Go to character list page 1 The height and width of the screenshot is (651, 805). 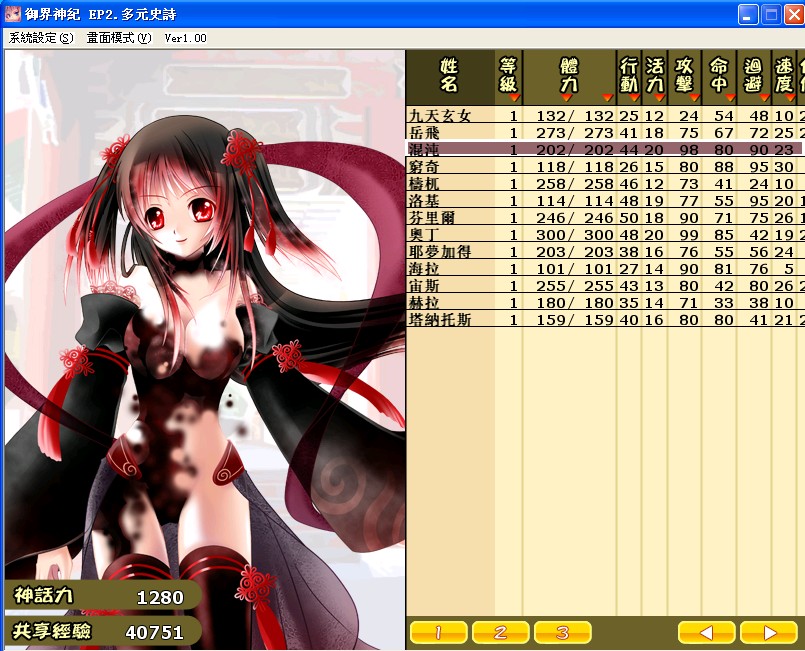coord(439,632)
